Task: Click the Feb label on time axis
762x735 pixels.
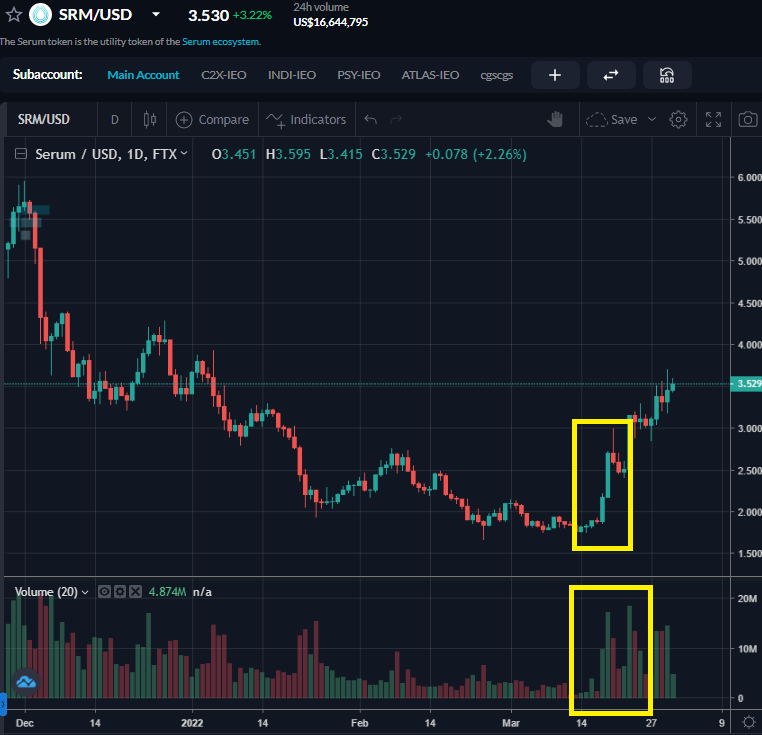Action: pos(360,723)
